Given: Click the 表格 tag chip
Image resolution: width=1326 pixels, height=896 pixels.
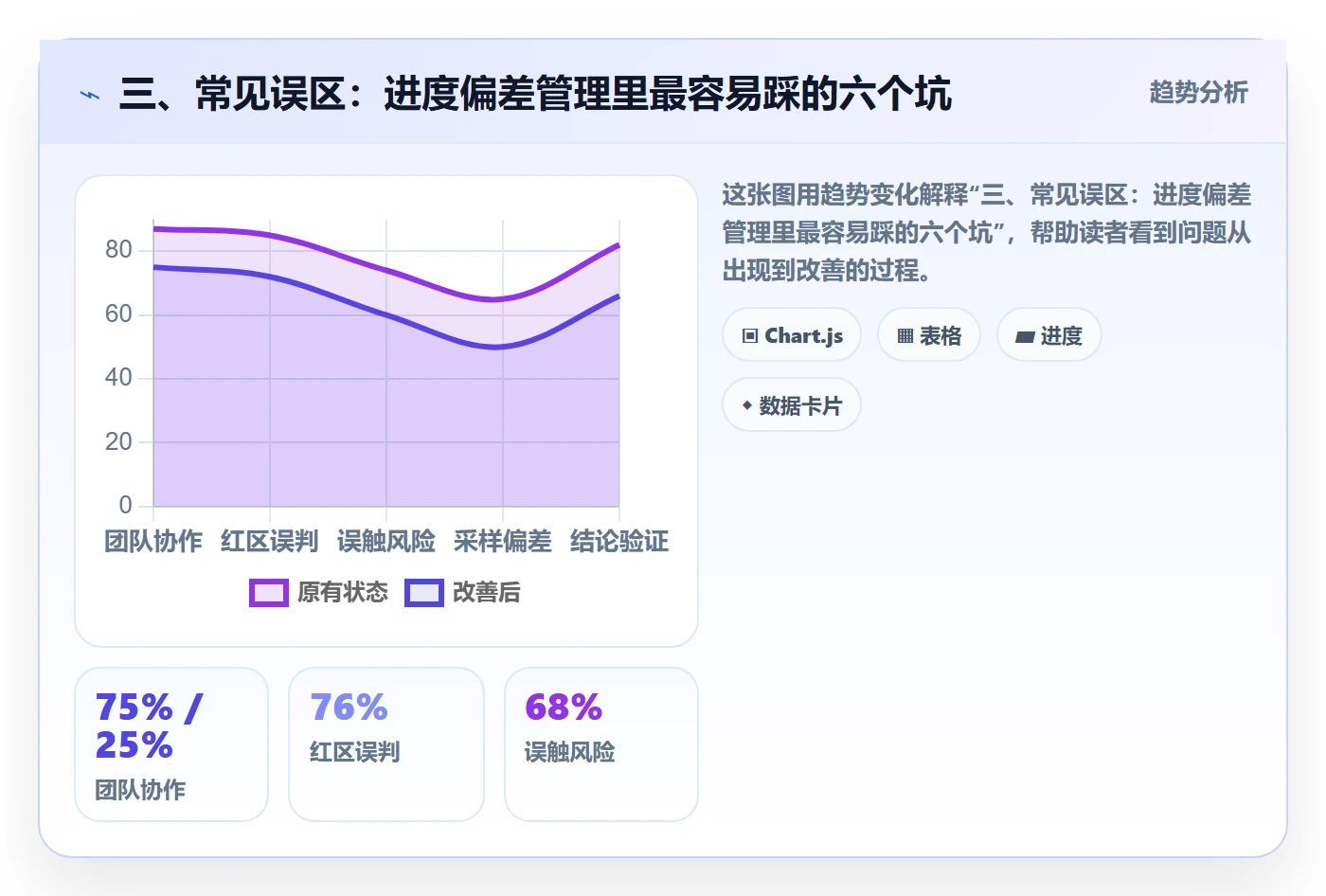Looking at the screenshot, I should pyautogui.click(x=929, y=335).
